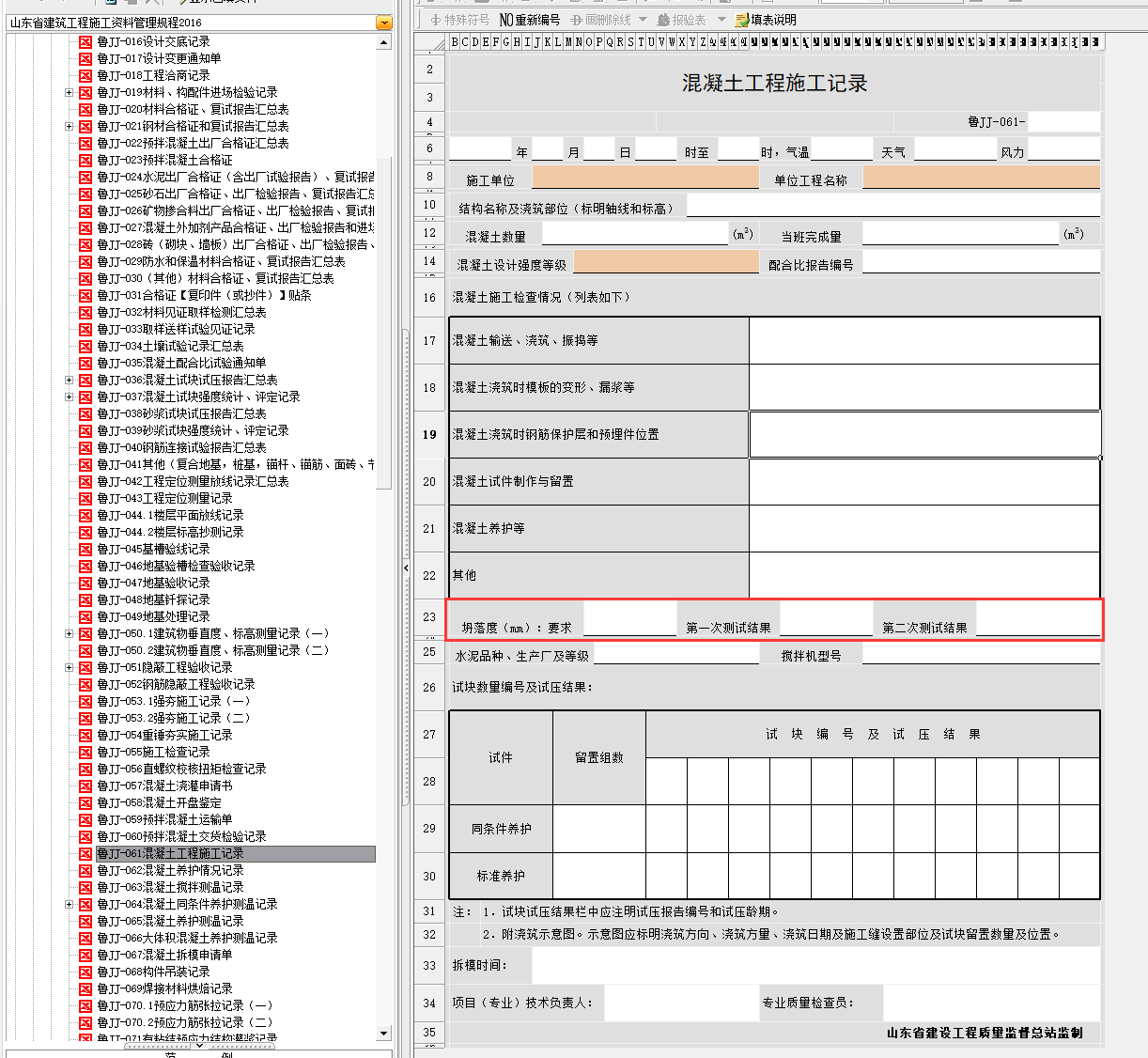
Task: Click the icon of 鲁JJ-069焊接材料烘焙记录
Action: (x=85, y=988)
